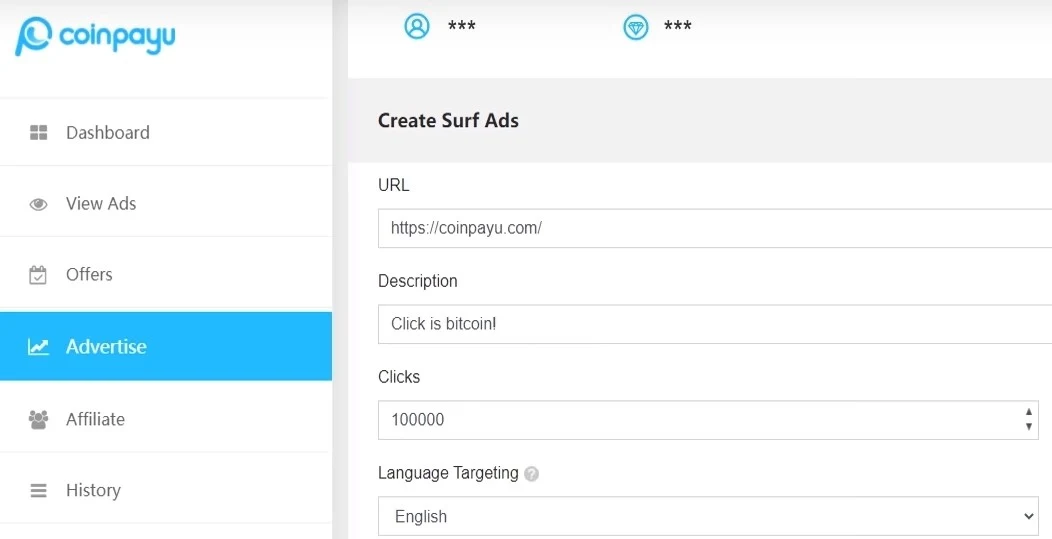
Task: Select the Advertise menu item
Action: click(x=166, y=346)
